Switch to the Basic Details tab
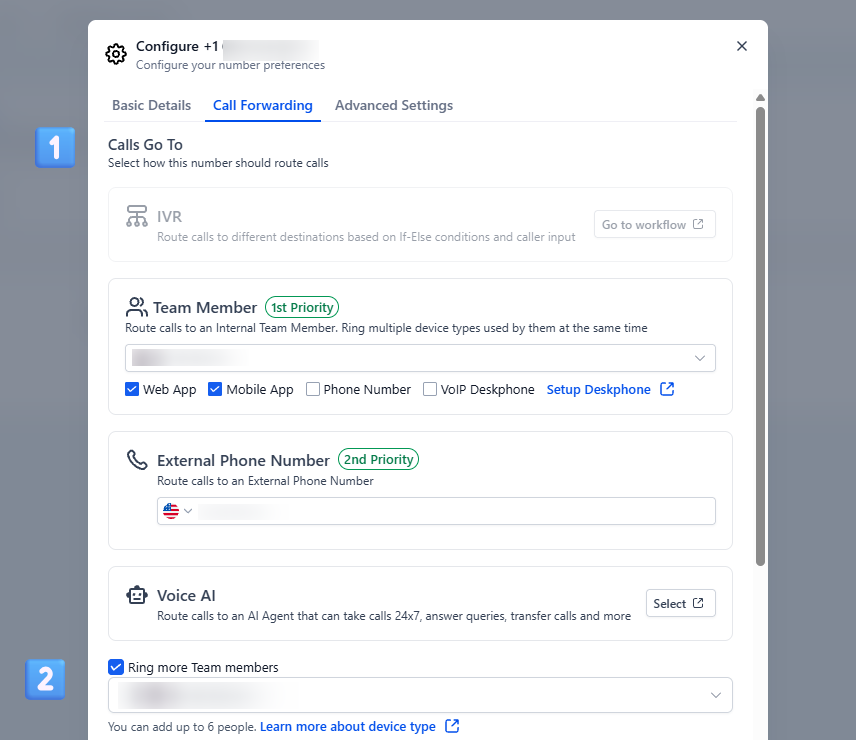856x740 pixels. (151, 105)
